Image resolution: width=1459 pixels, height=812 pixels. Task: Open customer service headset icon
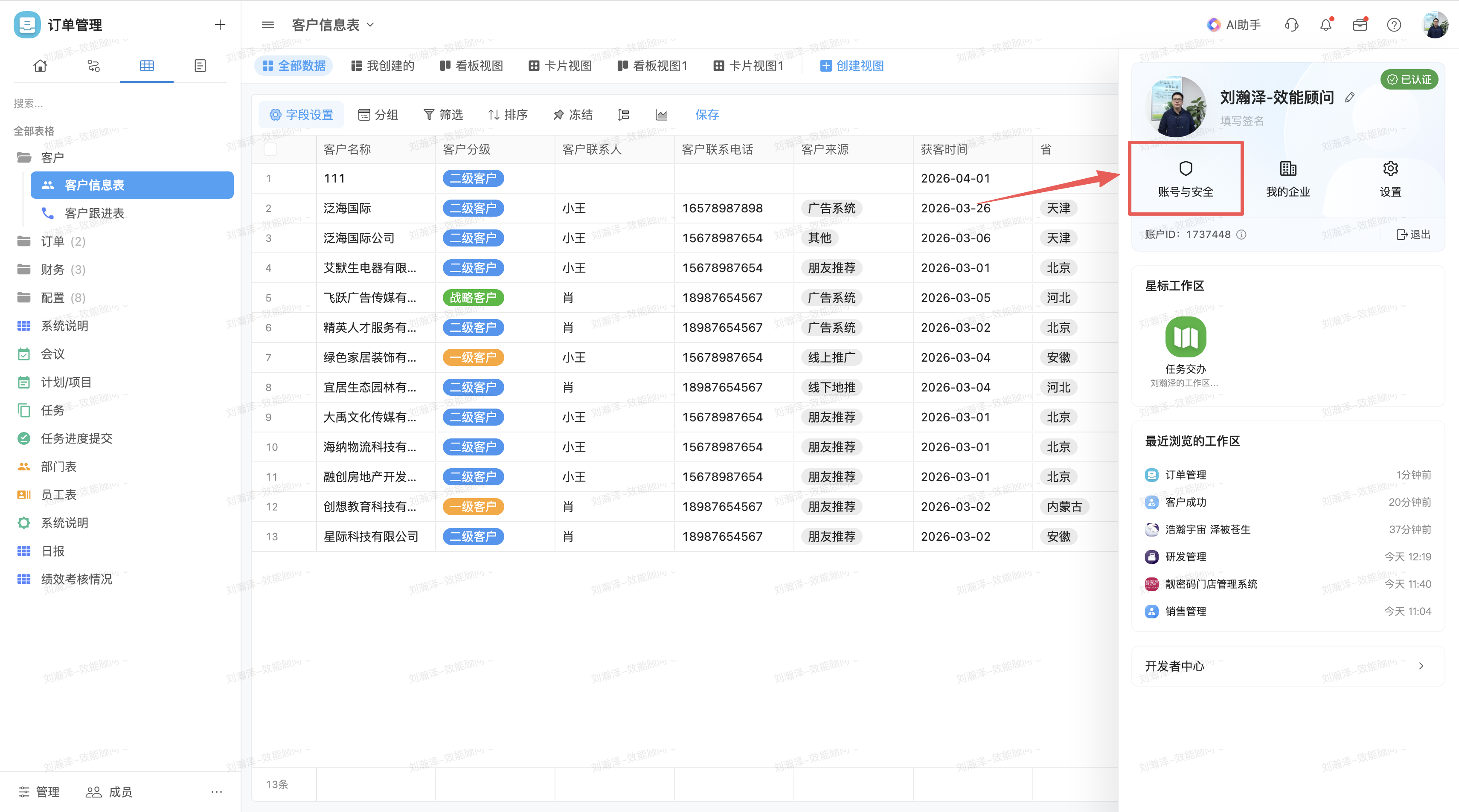point(1291,25)
